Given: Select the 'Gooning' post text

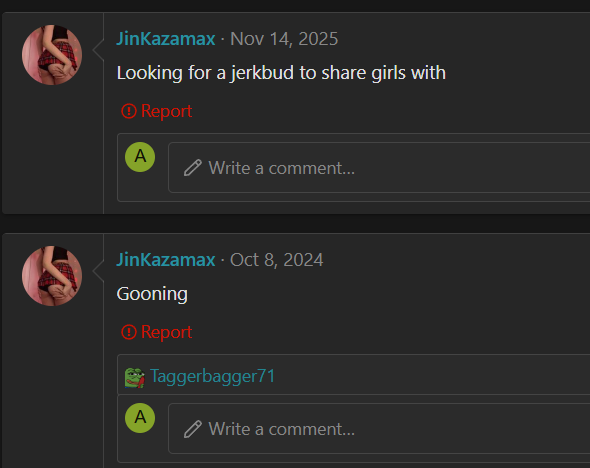Looking at the screenshot, I should point(152,294).
